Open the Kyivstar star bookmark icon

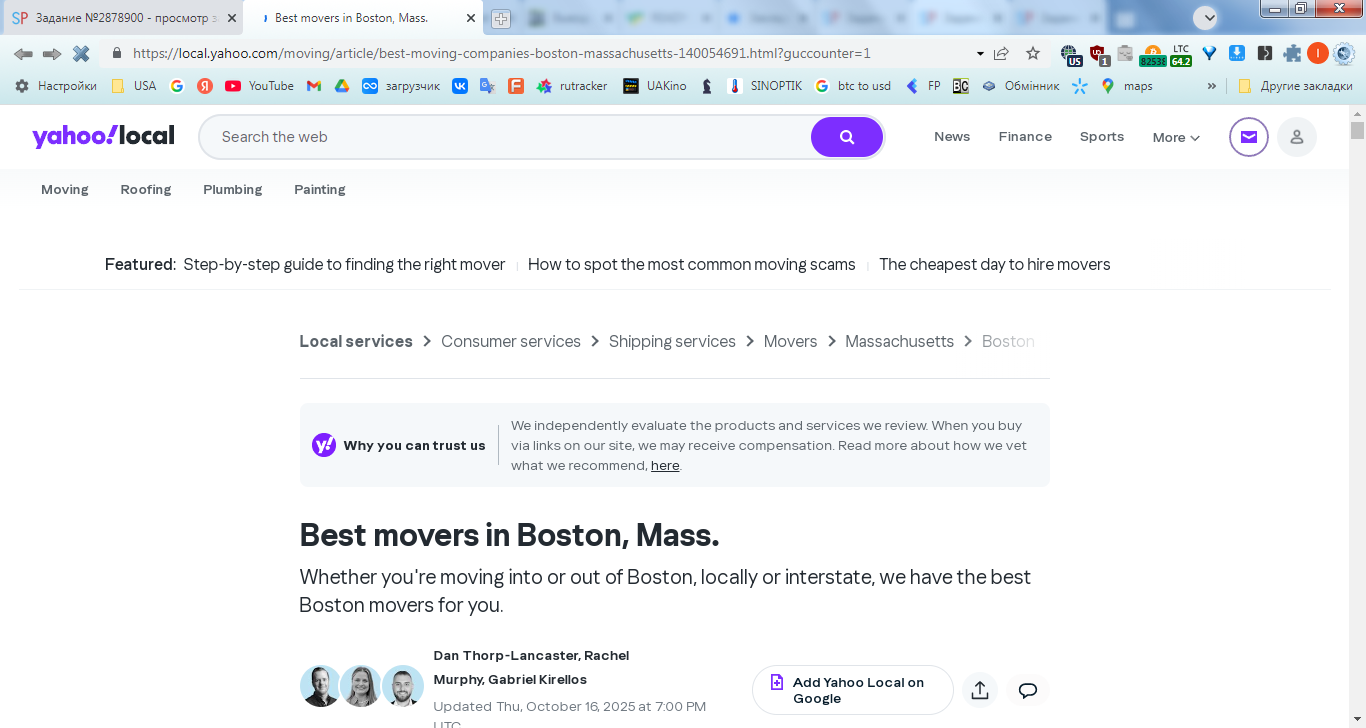click(1079, 86)
